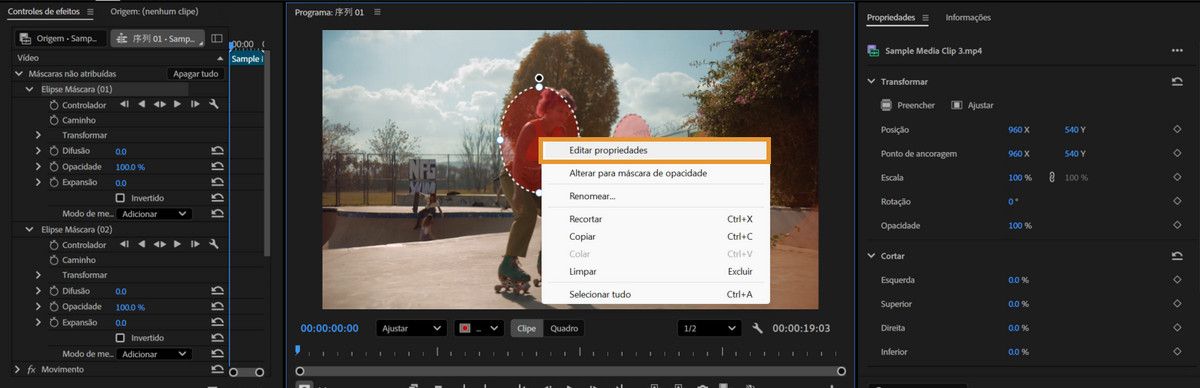Image resolution: width=1200 pixels, height=388 pixels.
Task: Open Program monitor settings wrench
Action: pos(758,328)
